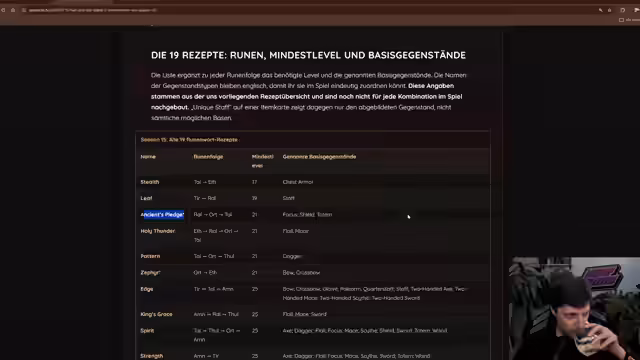Click the browser reload arrow icon
Screen dimensions: 640x360
tap(3, 10)
